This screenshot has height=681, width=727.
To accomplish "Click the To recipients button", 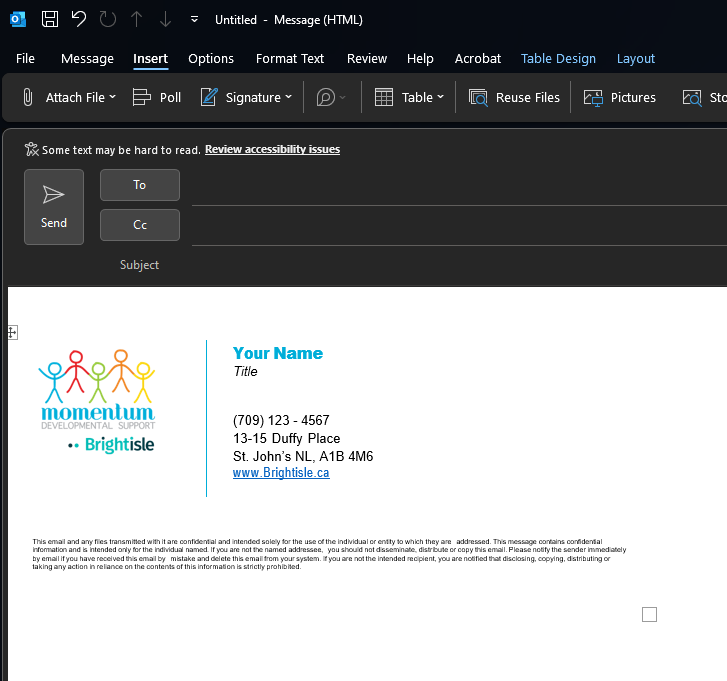I will coord(140,185).
